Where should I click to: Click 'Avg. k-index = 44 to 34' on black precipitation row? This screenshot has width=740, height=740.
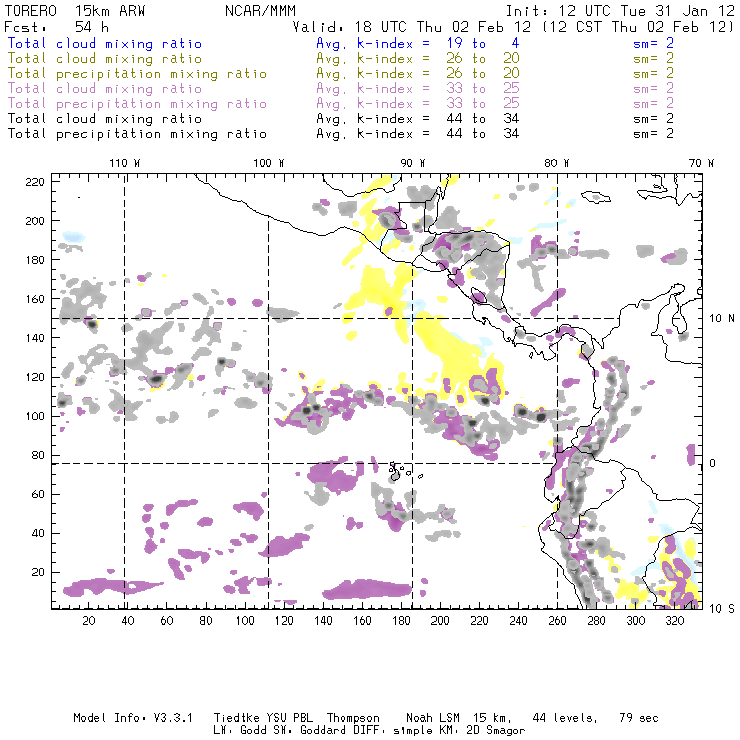[418, 134]
